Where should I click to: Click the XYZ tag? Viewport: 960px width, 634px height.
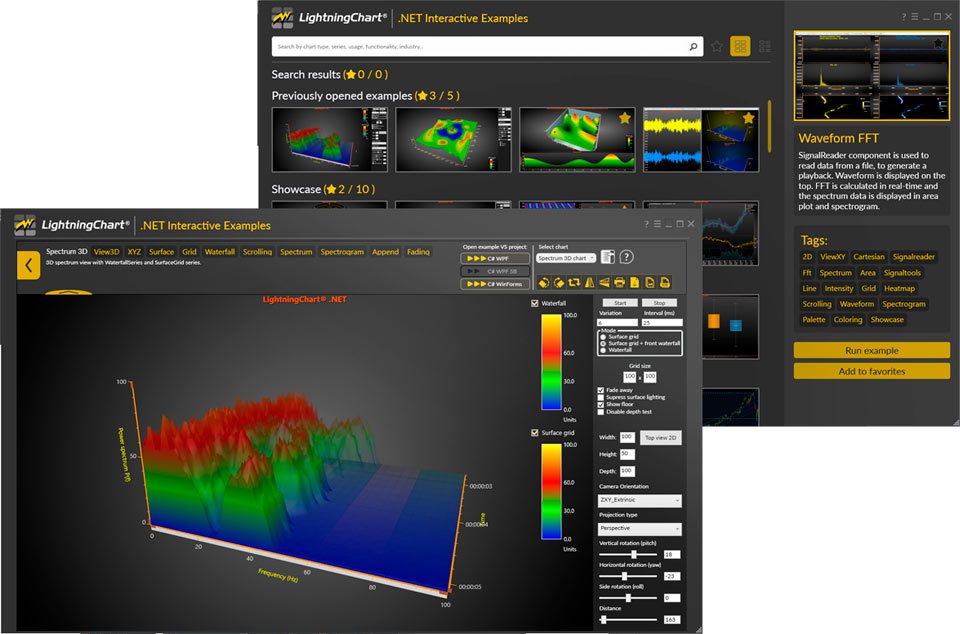(x=134, y=252)
